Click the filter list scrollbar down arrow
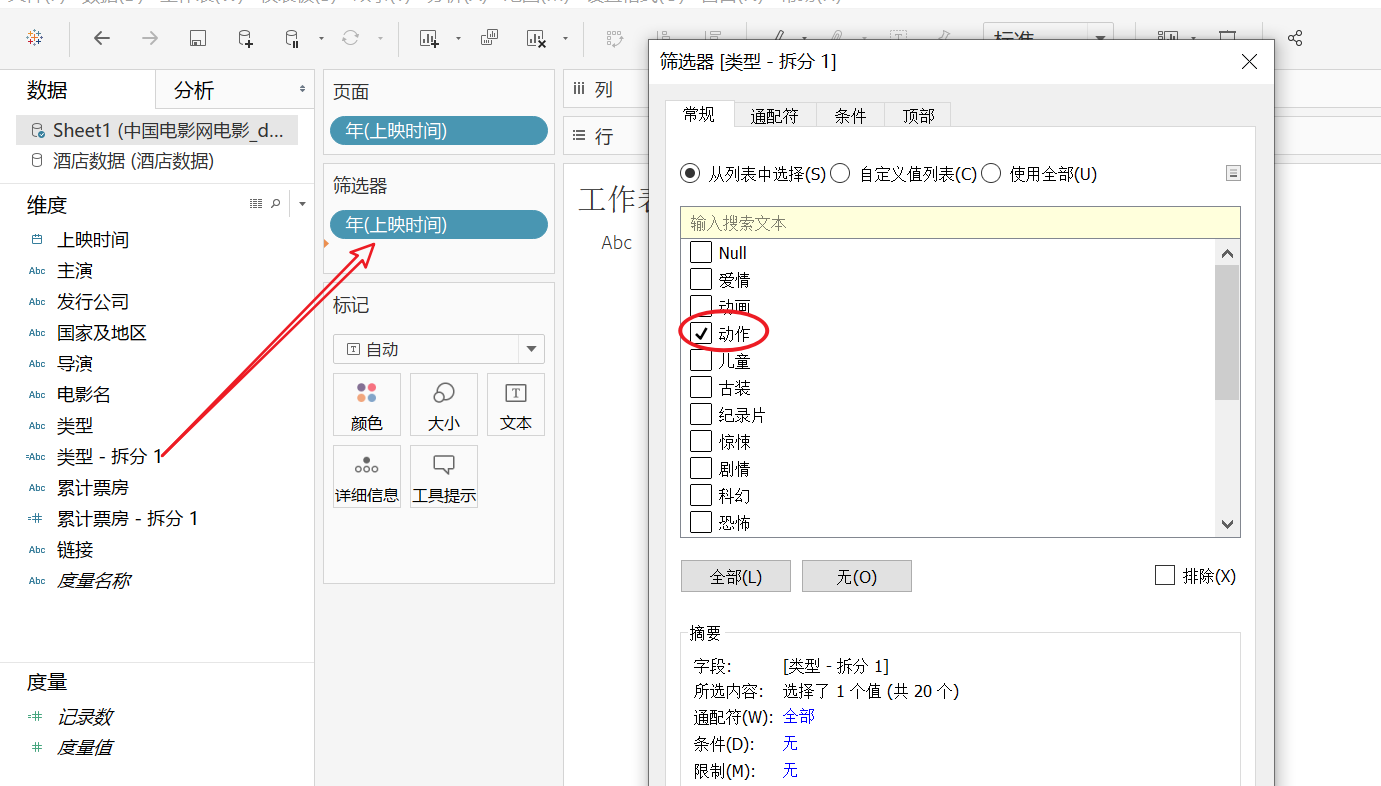Image resolution: width=1381 pixels, height=786 pixels. [x=1228, y=524]
